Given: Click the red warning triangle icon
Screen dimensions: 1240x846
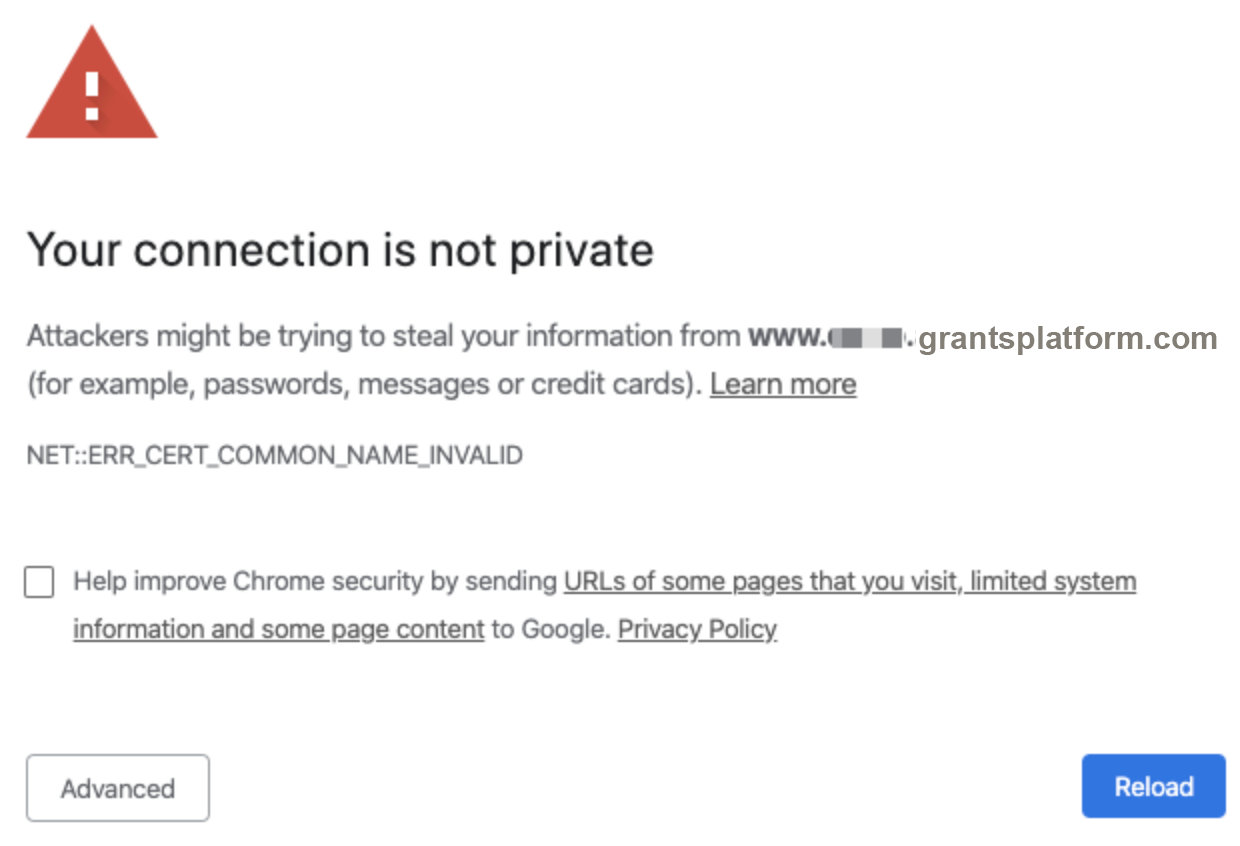Looking at the screenshot, I should (92, 83).
